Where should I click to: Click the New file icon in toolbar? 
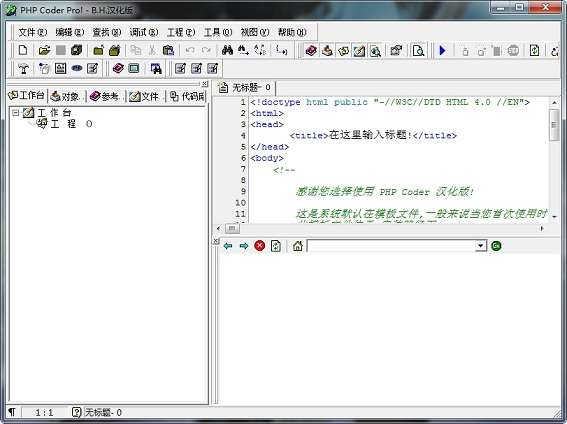23,50
